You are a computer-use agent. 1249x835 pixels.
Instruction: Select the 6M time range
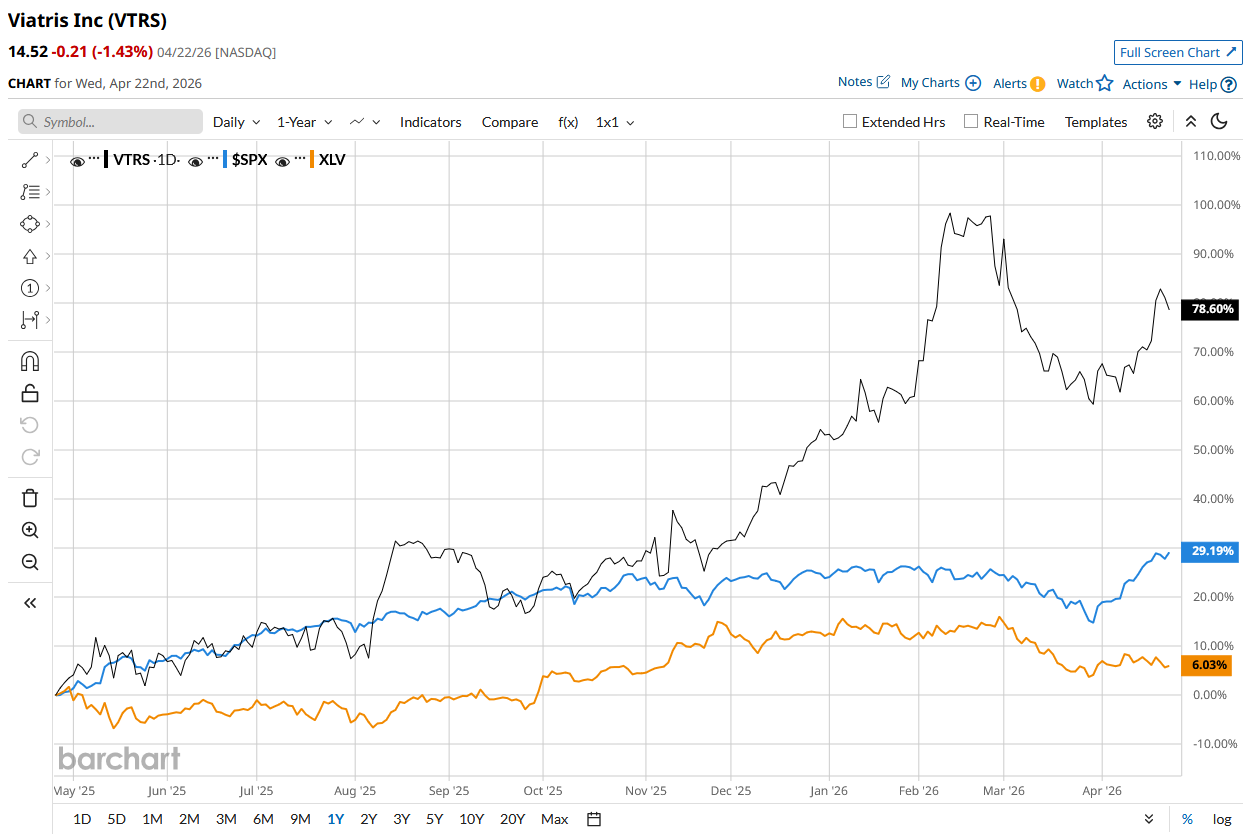tap(263, 819)
